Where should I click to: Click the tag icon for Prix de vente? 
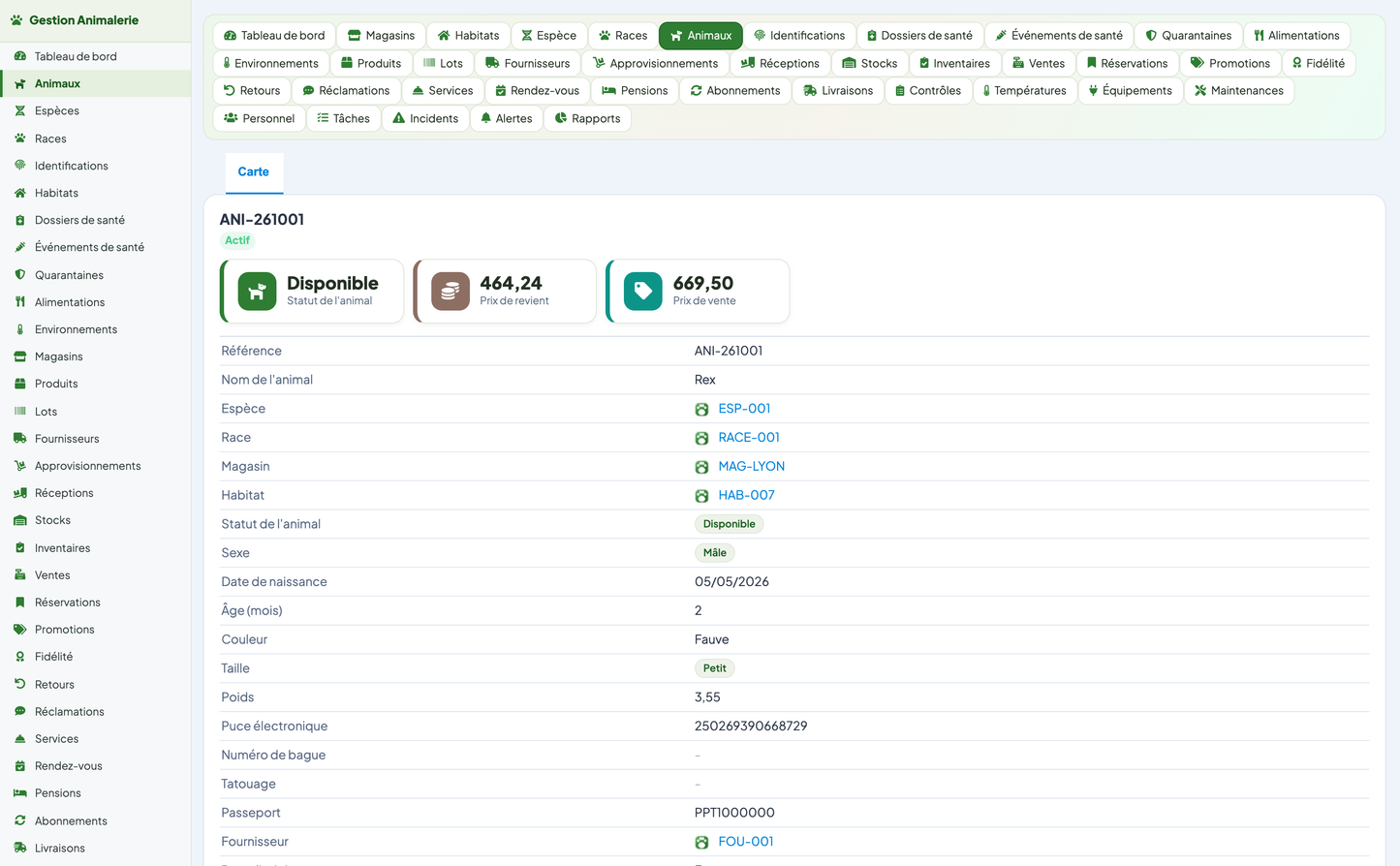[x=643, y=291]
